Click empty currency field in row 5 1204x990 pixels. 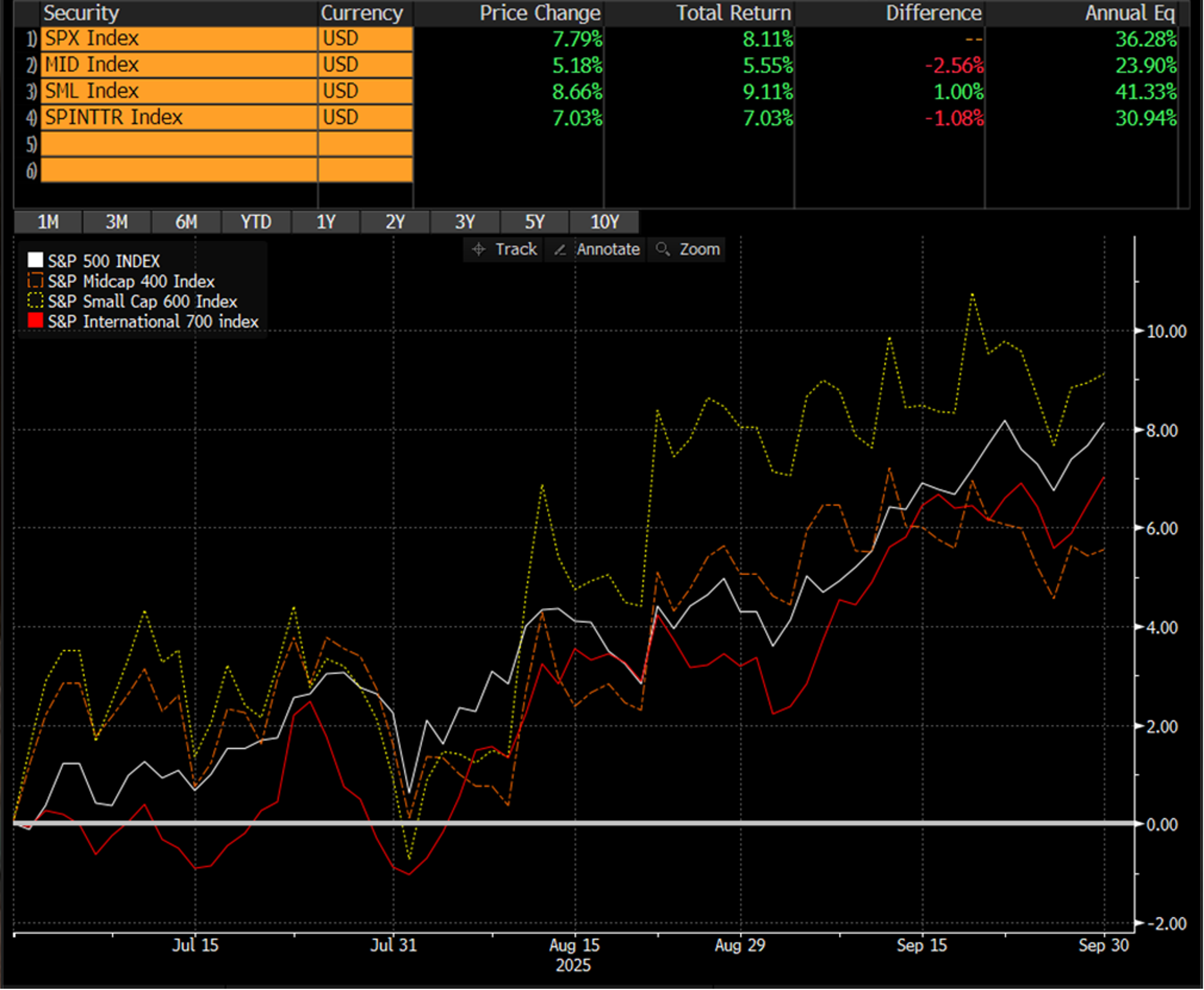click(365, 144)
